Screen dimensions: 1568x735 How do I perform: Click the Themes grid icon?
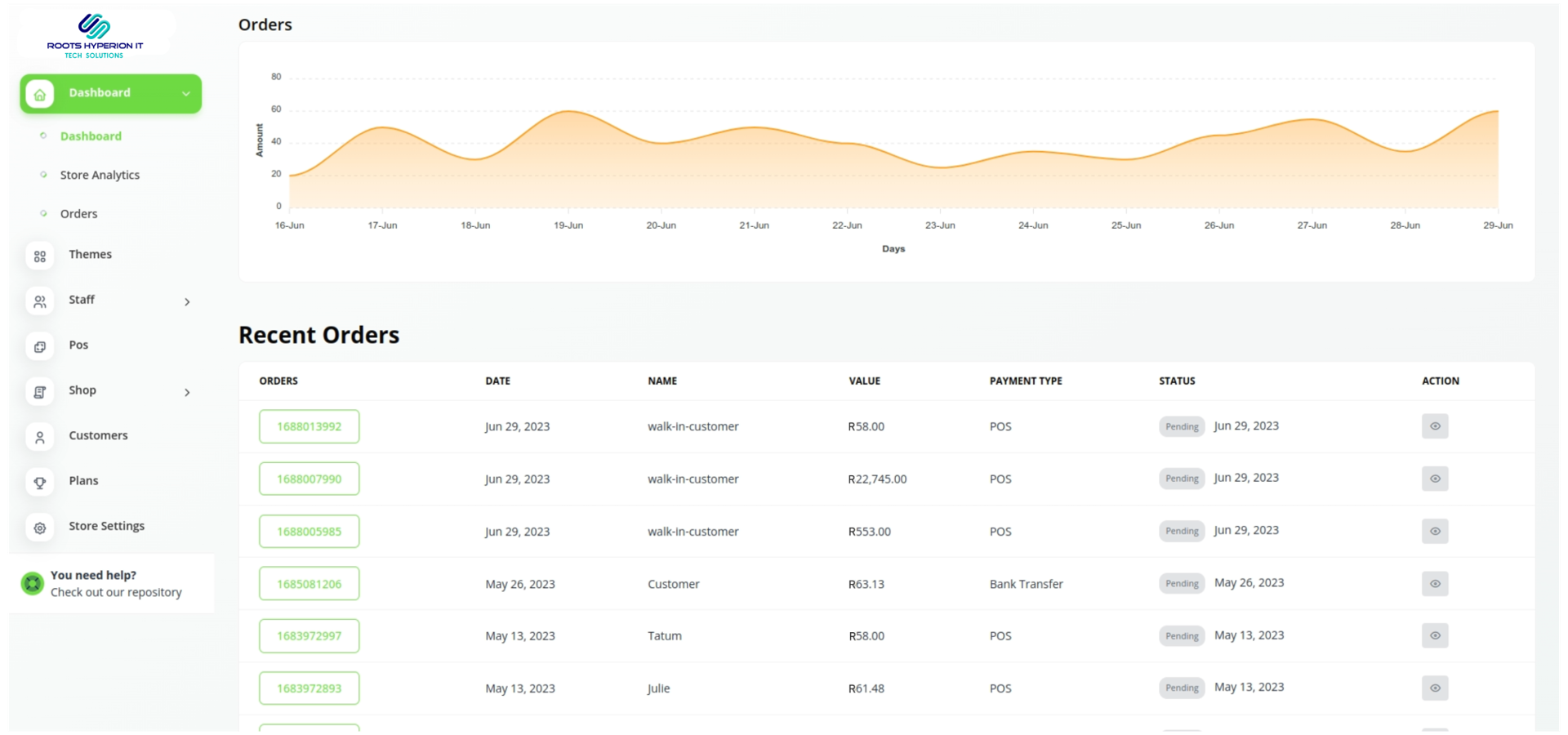tap(40, 256)
